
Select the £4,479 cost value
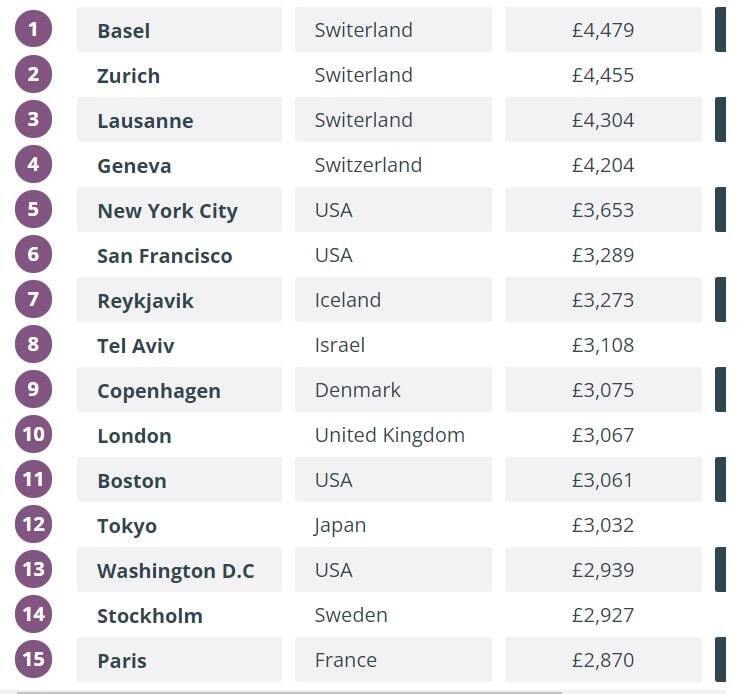tap(603, 30)
